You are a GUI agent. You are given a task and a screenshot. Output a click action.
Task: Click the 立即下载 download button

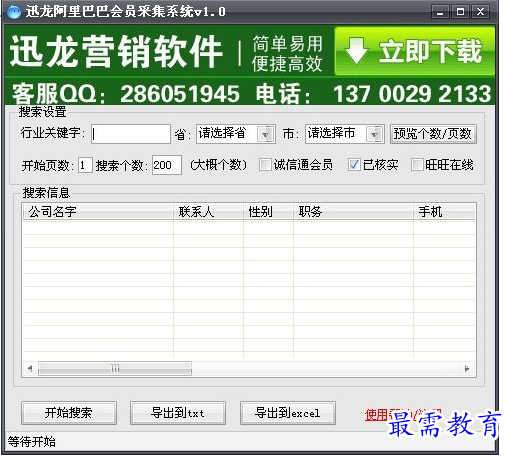(415, 51)
